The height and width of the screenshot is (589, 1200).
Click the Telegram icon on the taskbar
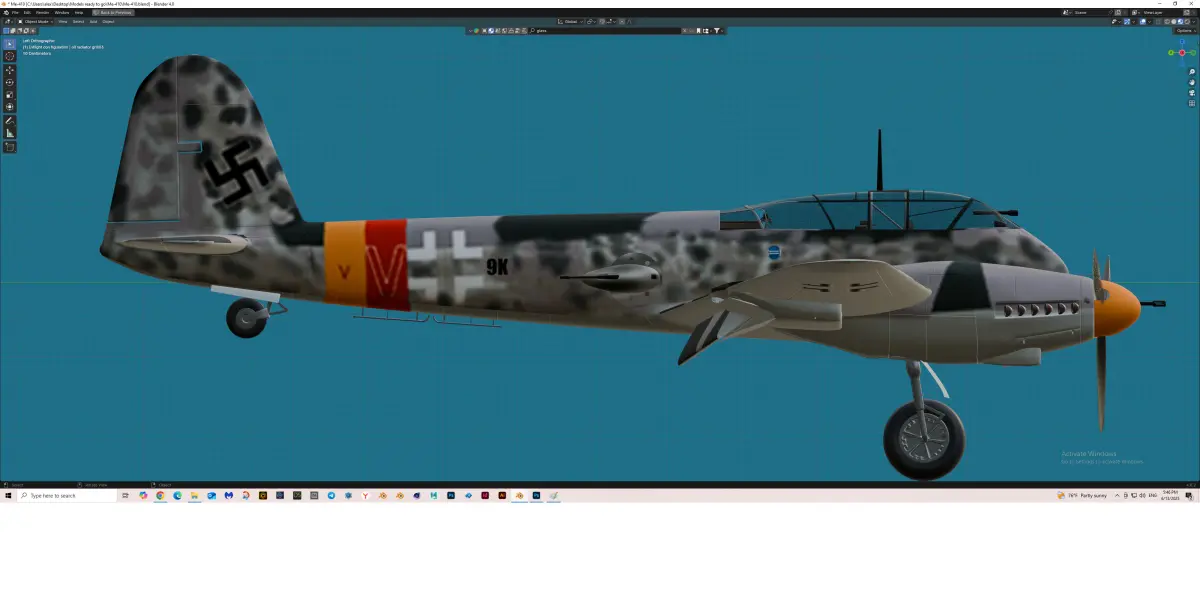click(x=331, y=495)
